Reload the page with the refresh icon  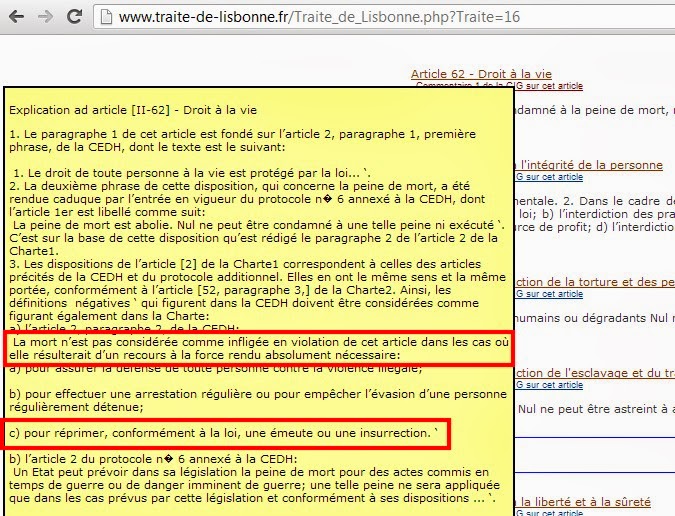coord(74,17)
